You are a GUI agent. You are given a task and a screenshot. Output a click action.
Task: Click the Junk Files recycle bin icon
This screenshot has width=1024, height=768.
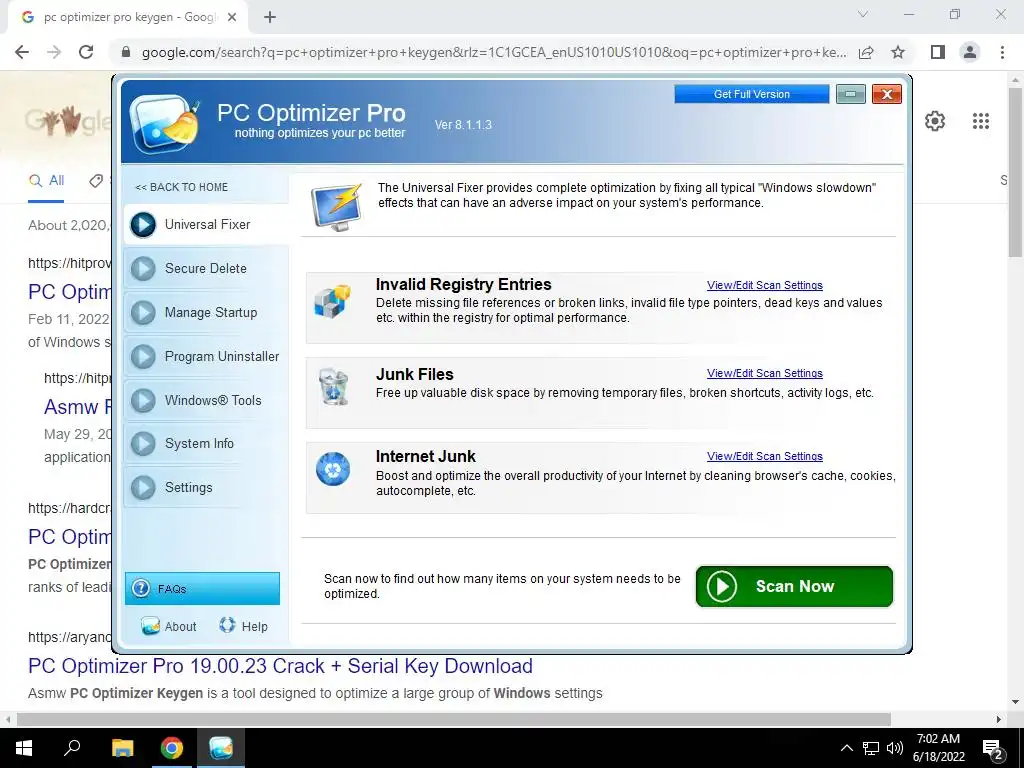[x=334, y=387]
